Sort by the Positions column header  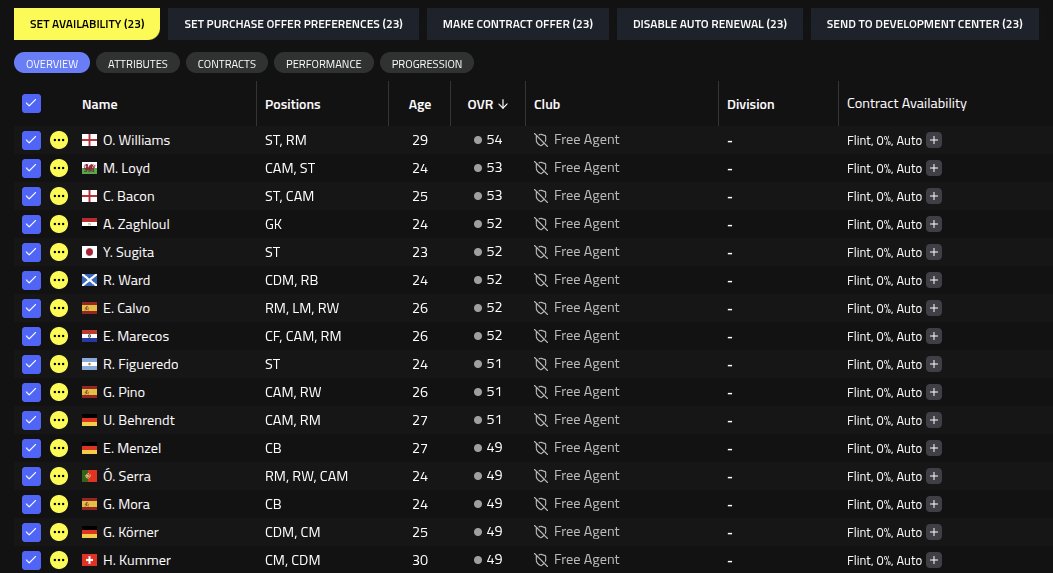click(x=292, y=104)
